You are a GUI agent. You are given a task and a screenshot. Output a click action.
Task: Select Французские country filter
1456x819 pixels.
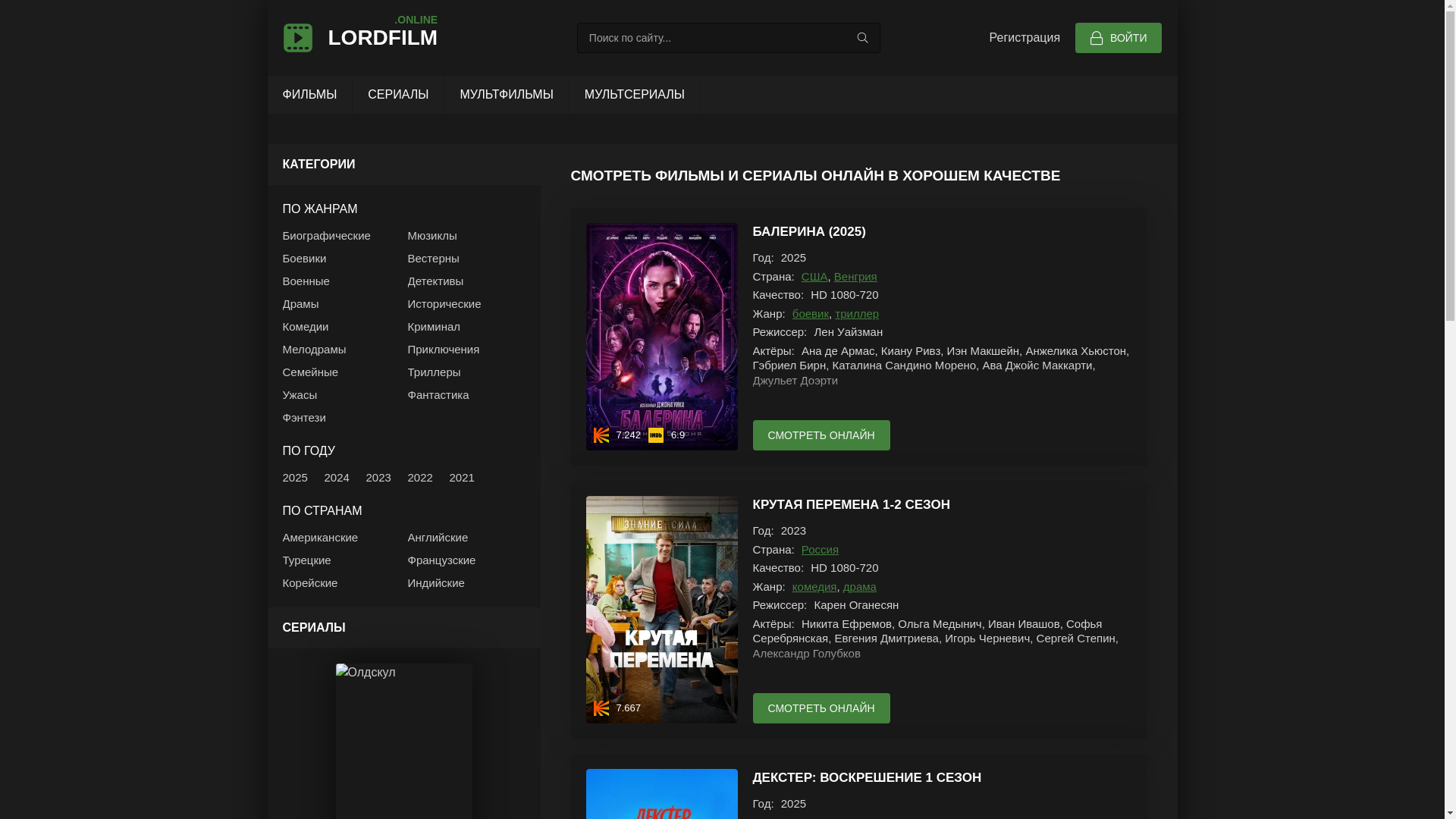coord(441,560)
